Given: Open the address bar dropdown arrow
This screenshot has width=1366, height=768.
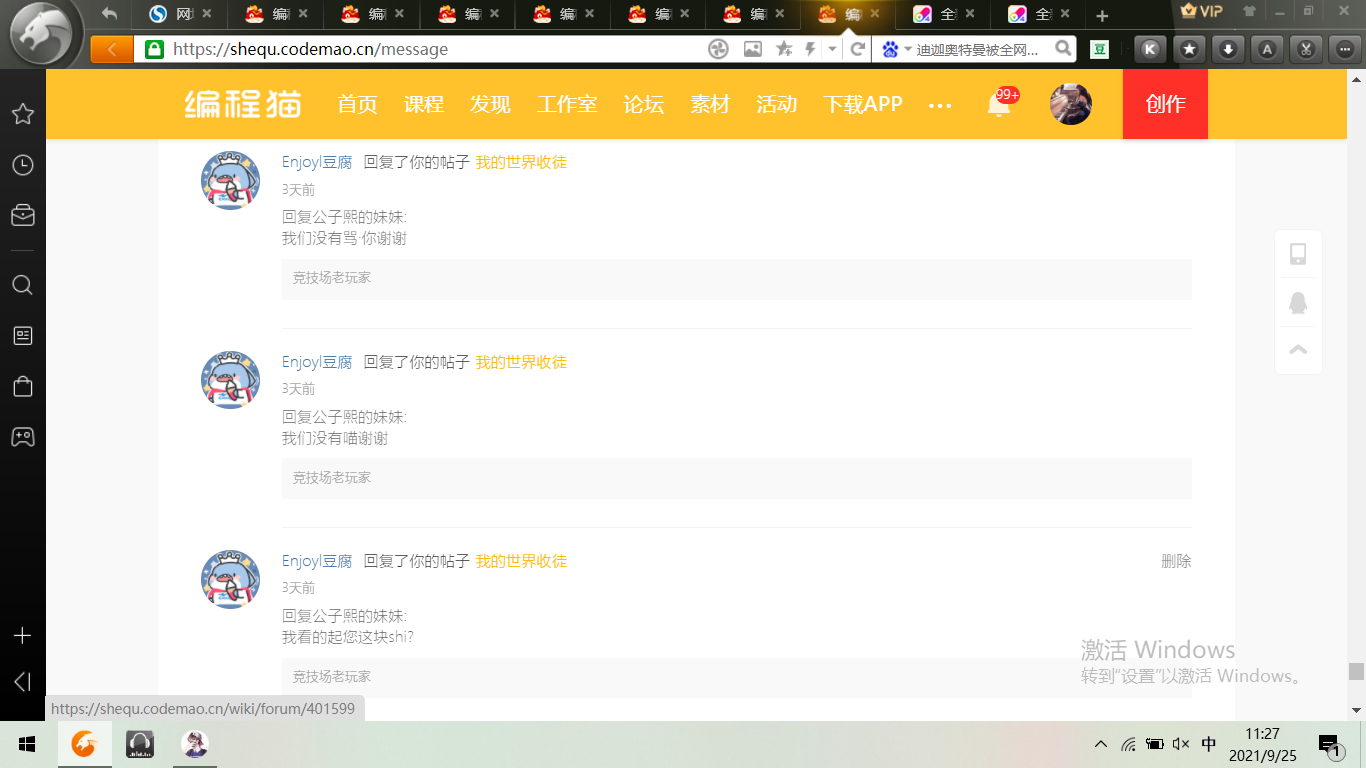Looking at the screenshot, I should (832, 50).
